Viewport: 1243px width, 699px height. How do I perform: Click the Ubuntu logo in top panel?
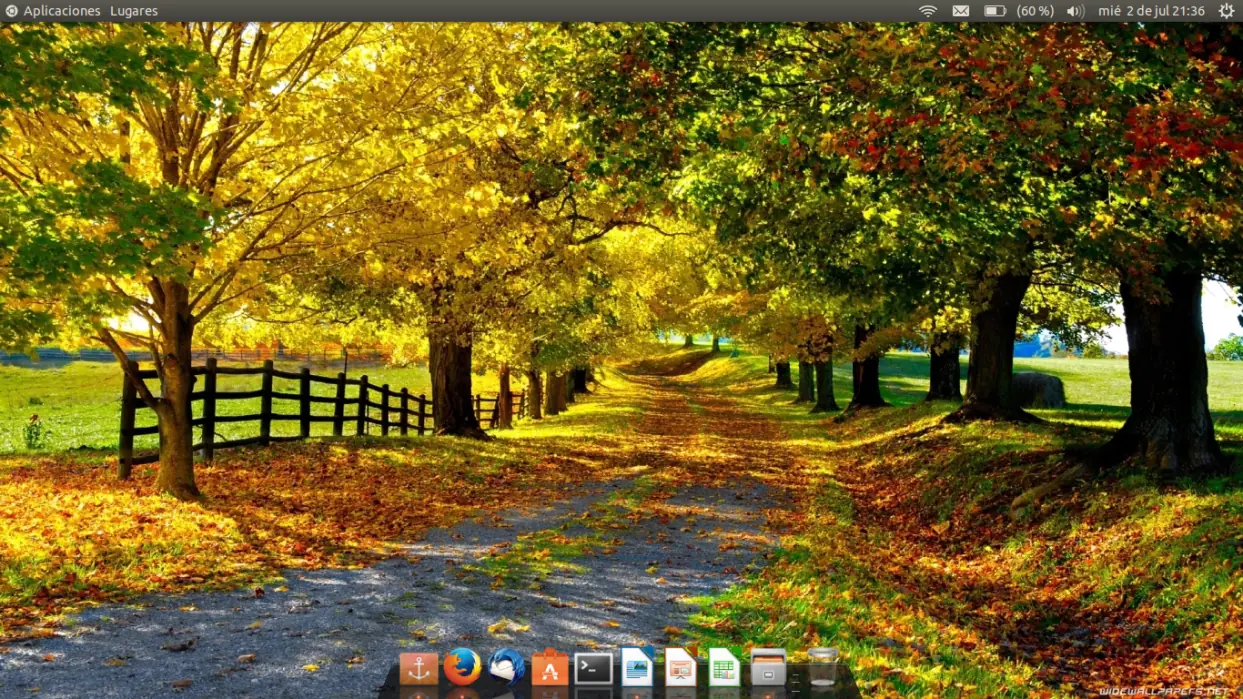11,11
